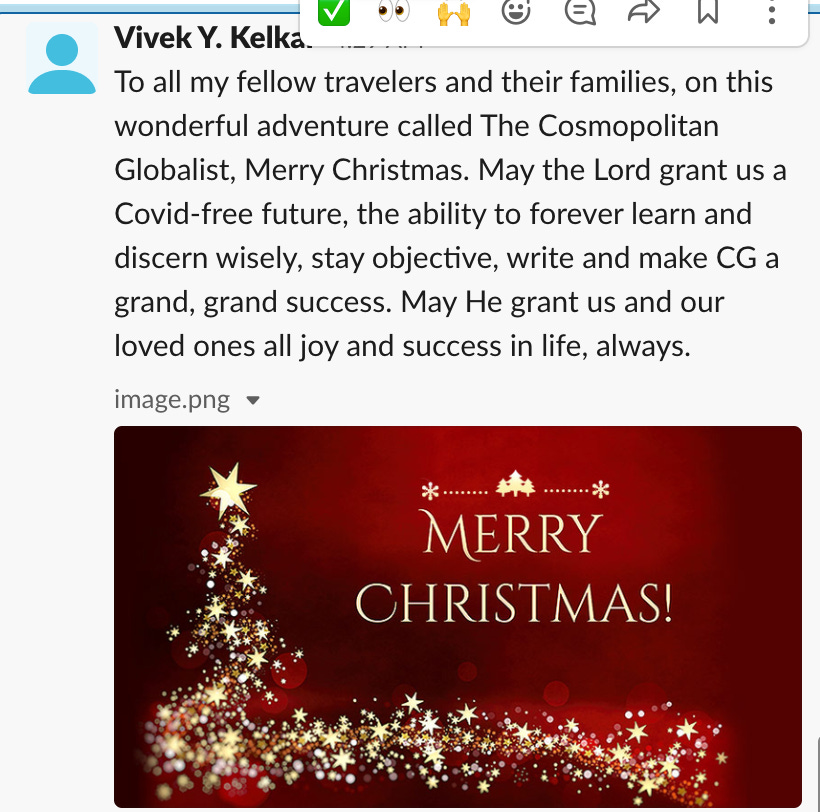React with the raised hands emoji

tap(454, 13)
